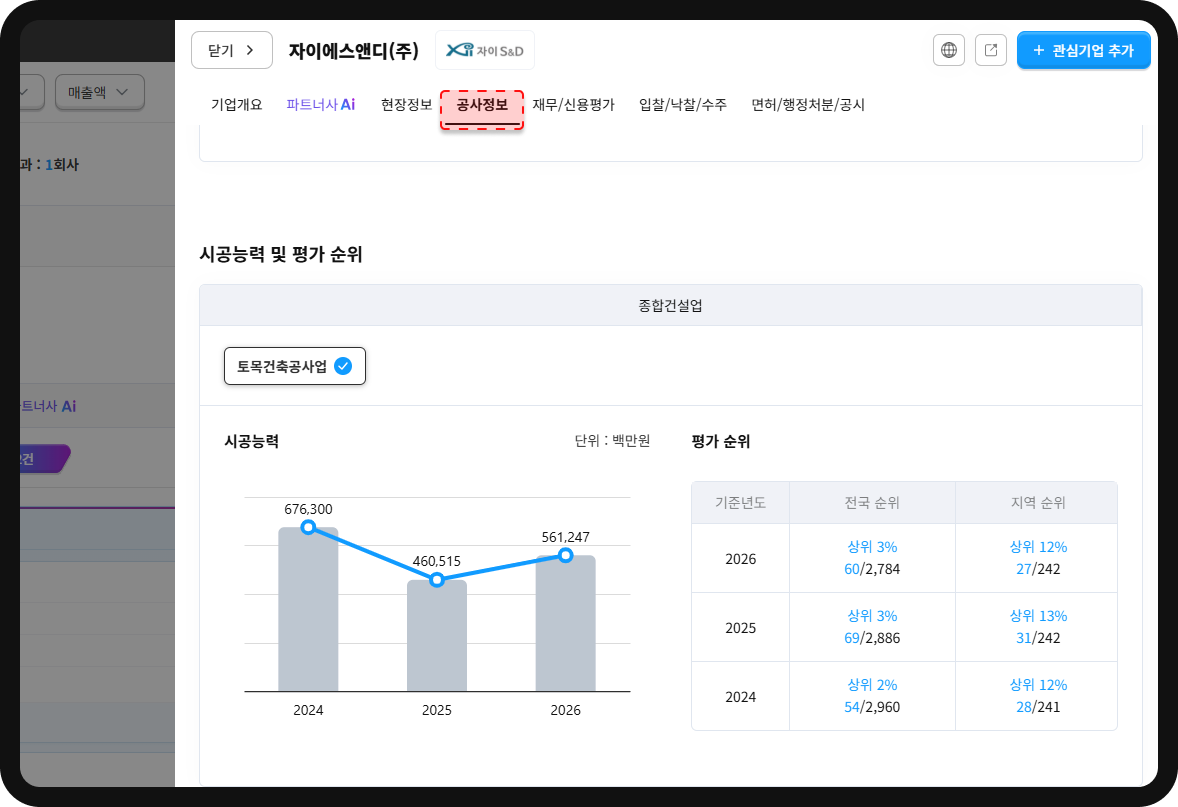The width and height of the screenshot is (1178, 807).
Task: Click 69/2,886 national rank for 2025
Action: coord(871,638)
